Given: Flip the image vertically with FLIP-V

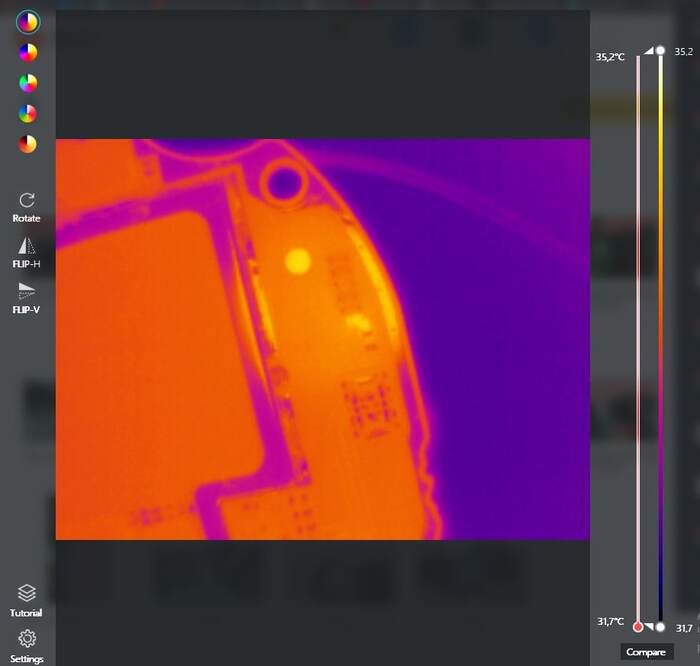Looking at the screenshot, I should click(x=26, y=298).
